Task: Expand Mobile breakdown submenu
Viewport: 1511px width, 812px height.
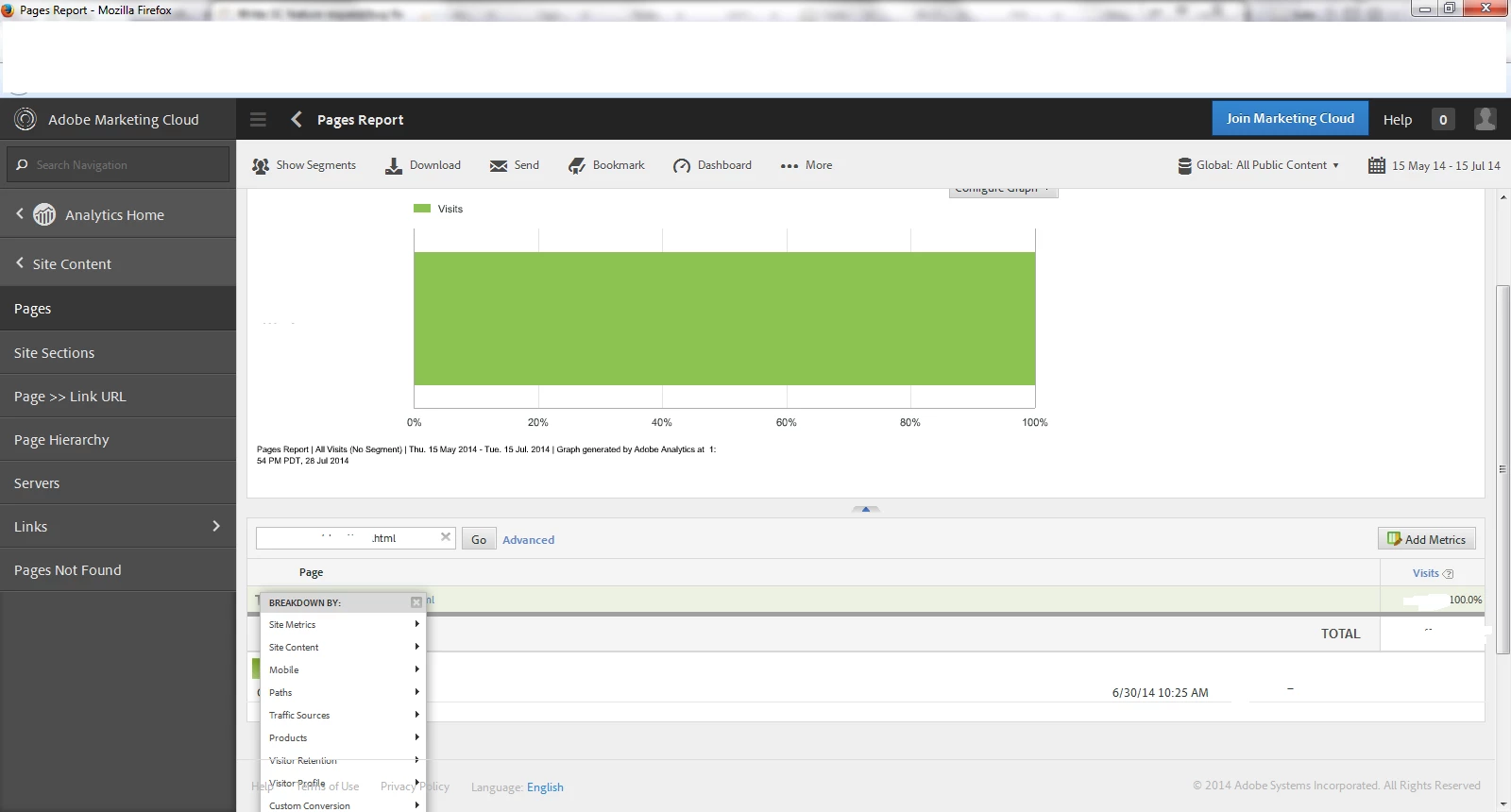Action: pos(343,669)
